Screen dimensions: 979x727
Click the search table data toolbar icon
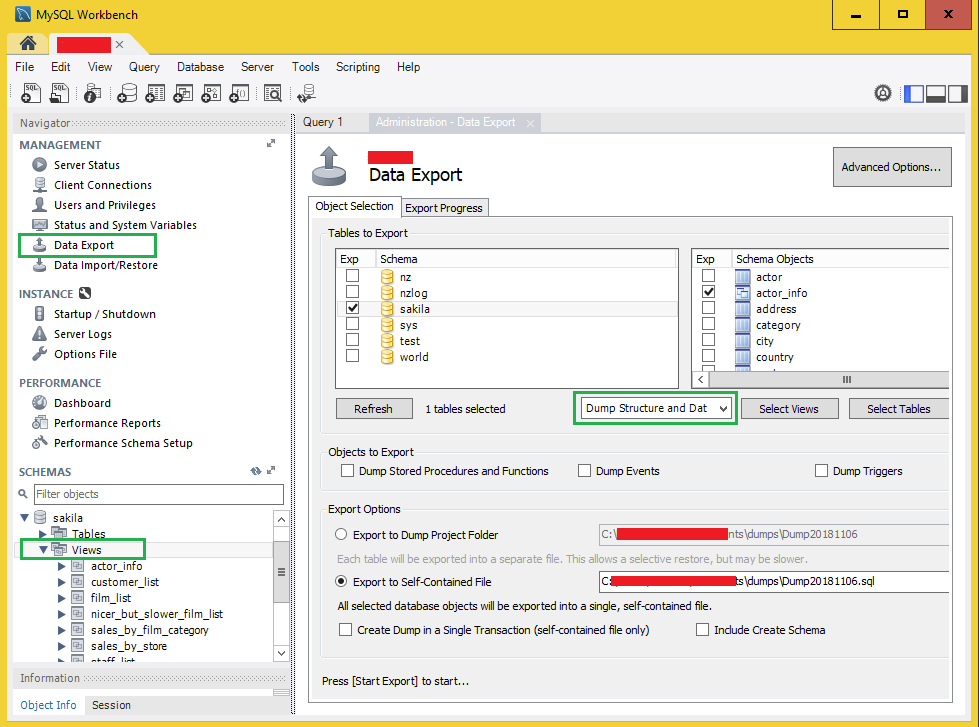(273, 93)
